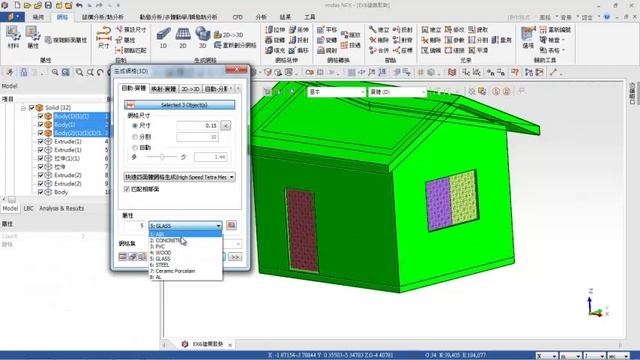
Task: Toggle checkbox for 拉伸(1)(1) tree row
Action: [x=40, y=158]
